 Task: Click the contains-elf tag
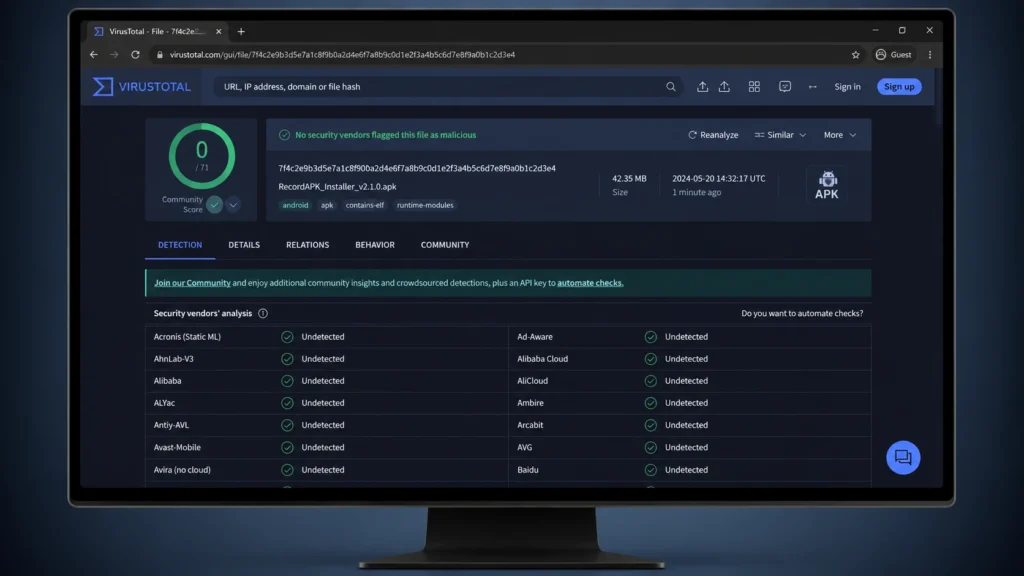point(364,205)
